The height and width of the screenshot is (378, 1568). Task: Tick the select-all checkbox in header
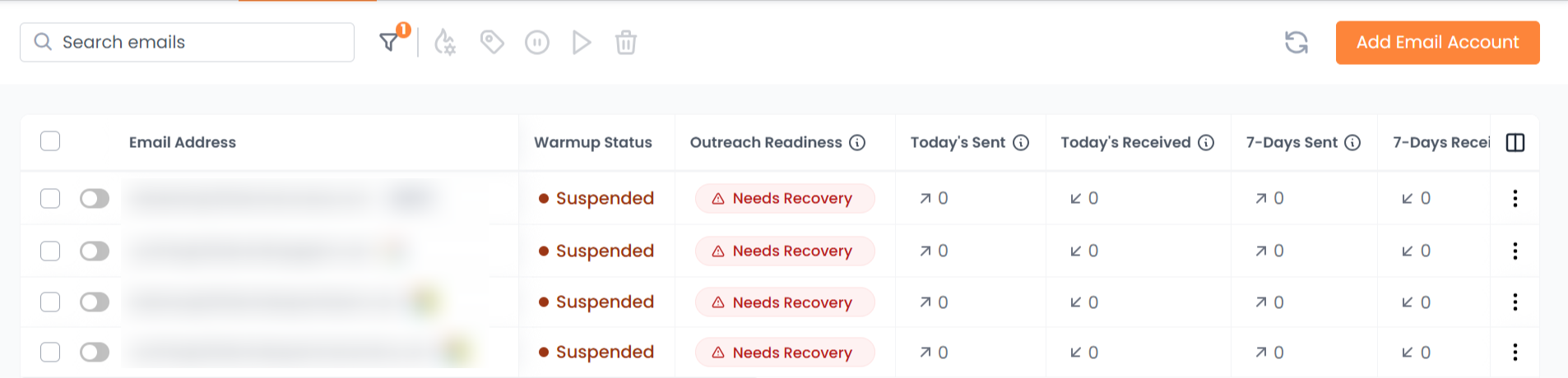(x=50, y=141)
